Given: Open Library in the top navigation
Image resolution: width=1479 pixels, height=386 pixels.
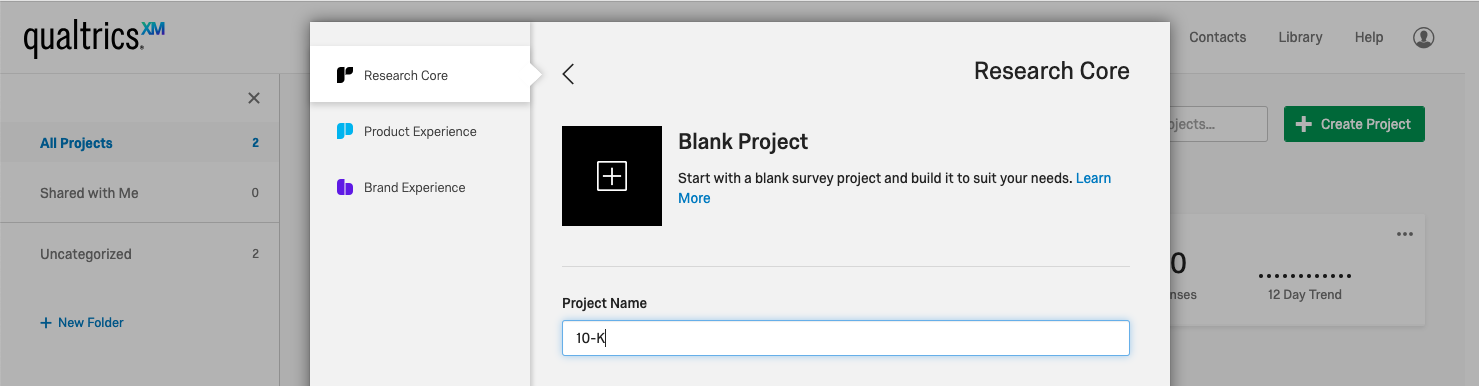Looking at the screenshot, I should (x=1300, y=37).
